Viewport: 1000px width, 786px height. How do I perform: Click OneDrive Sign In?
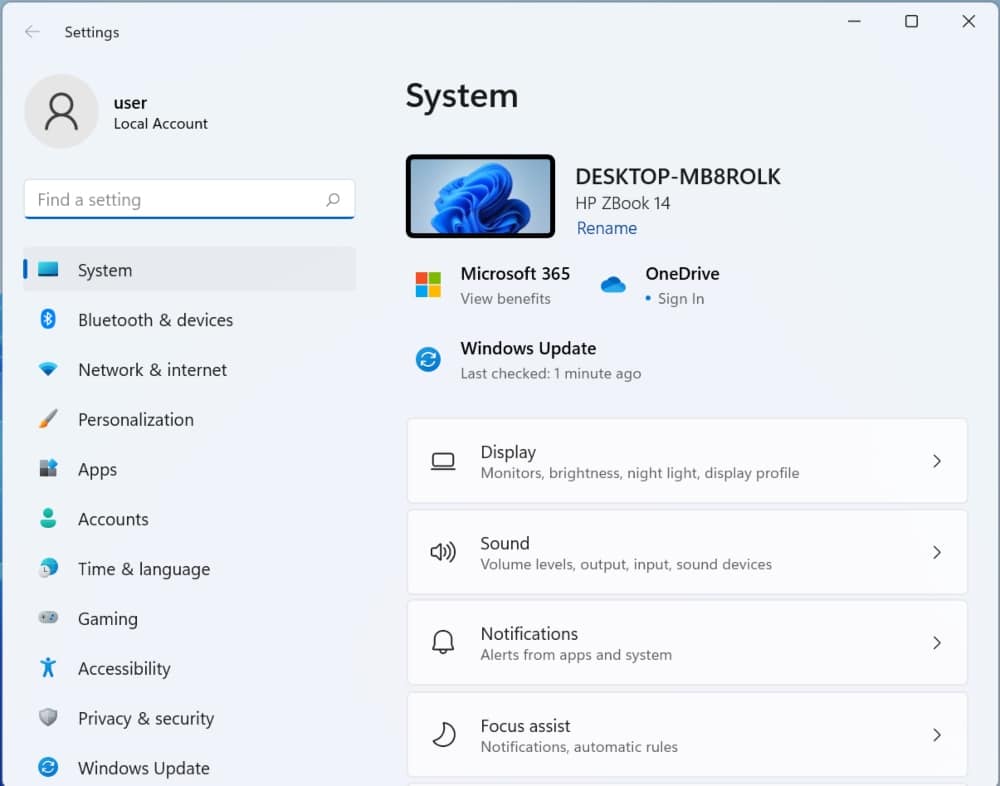[680, 299]
